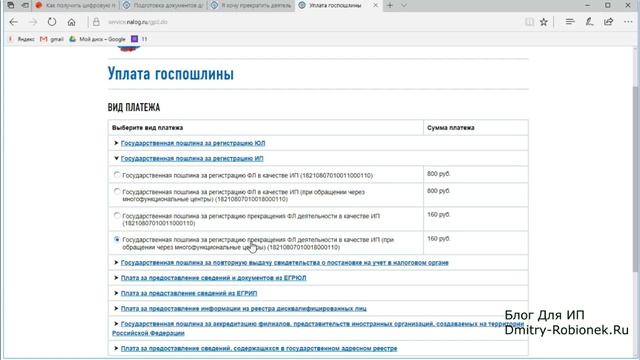Open the gmail bookmark
Viewport: 640px width, 360px height.
tap(52, 39)
